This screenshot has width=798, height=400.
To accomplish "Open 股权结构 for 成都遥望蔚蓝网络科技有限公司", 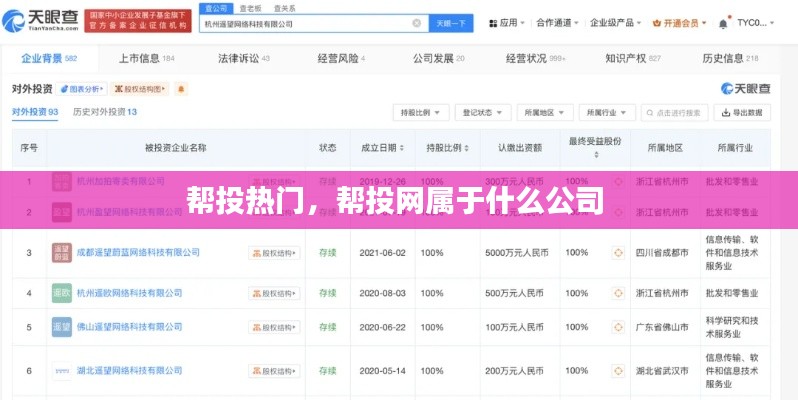I will coord(274,253).
